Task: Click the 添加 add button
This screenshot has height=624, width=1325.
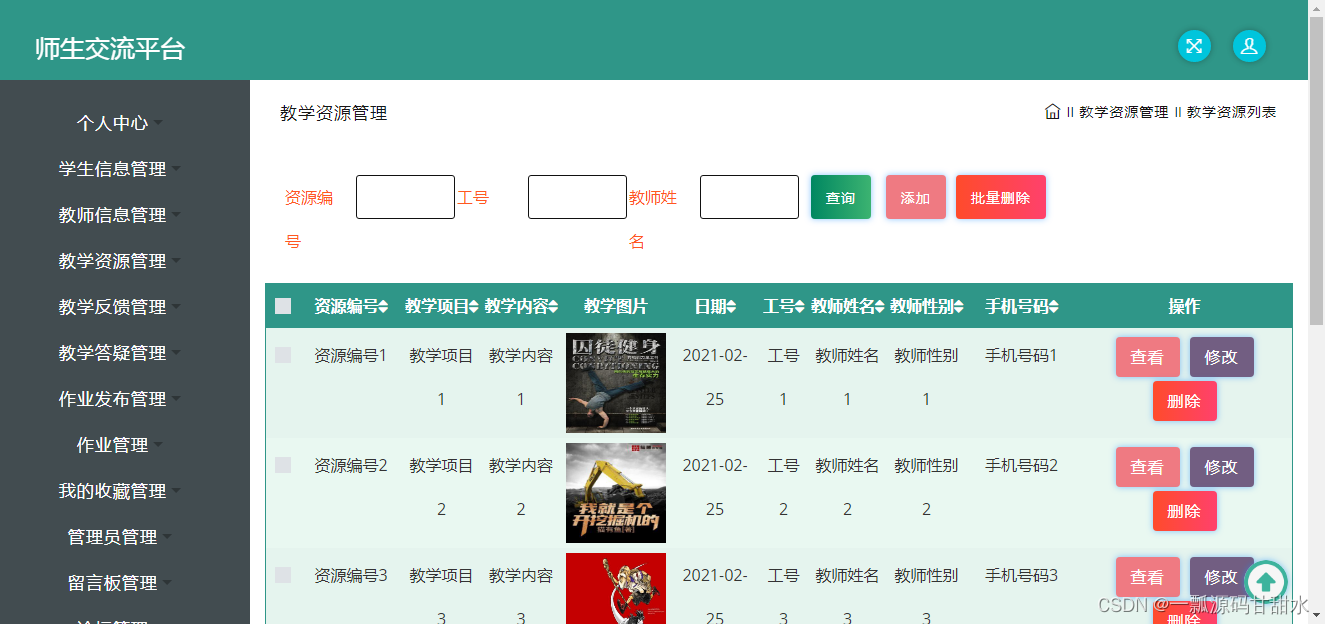Action: coord(916,197)
